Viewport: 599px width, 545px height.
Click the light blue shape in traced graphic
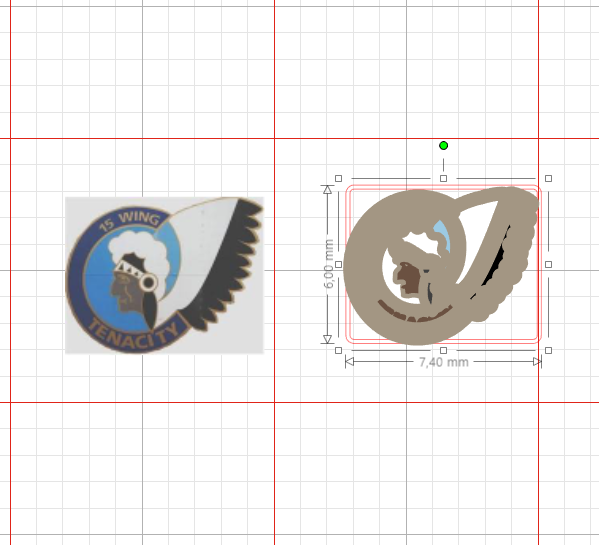[442, 236]
